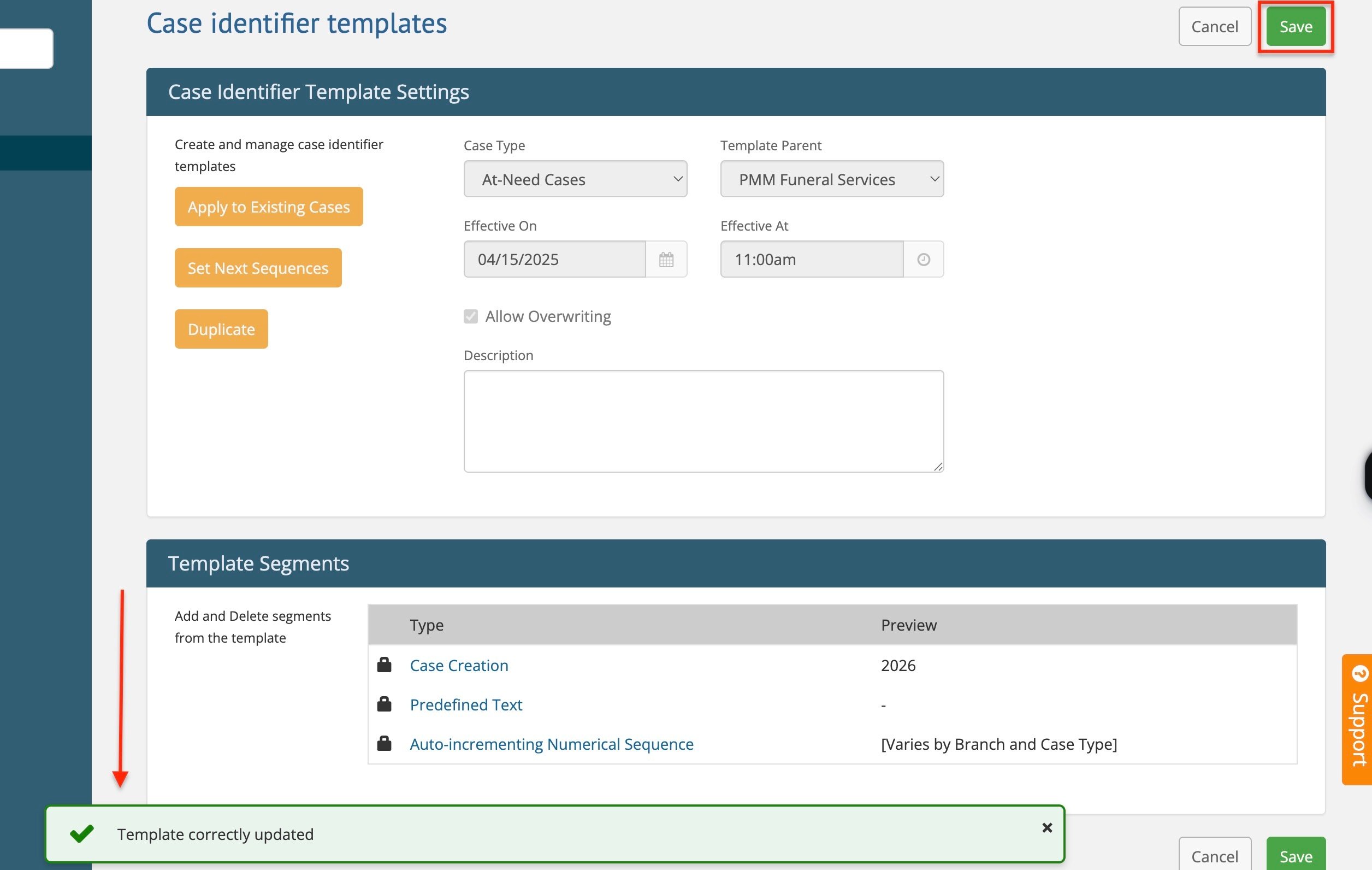Click the top green Save button
1372x870 pixels.
[x=1295, y=27]
